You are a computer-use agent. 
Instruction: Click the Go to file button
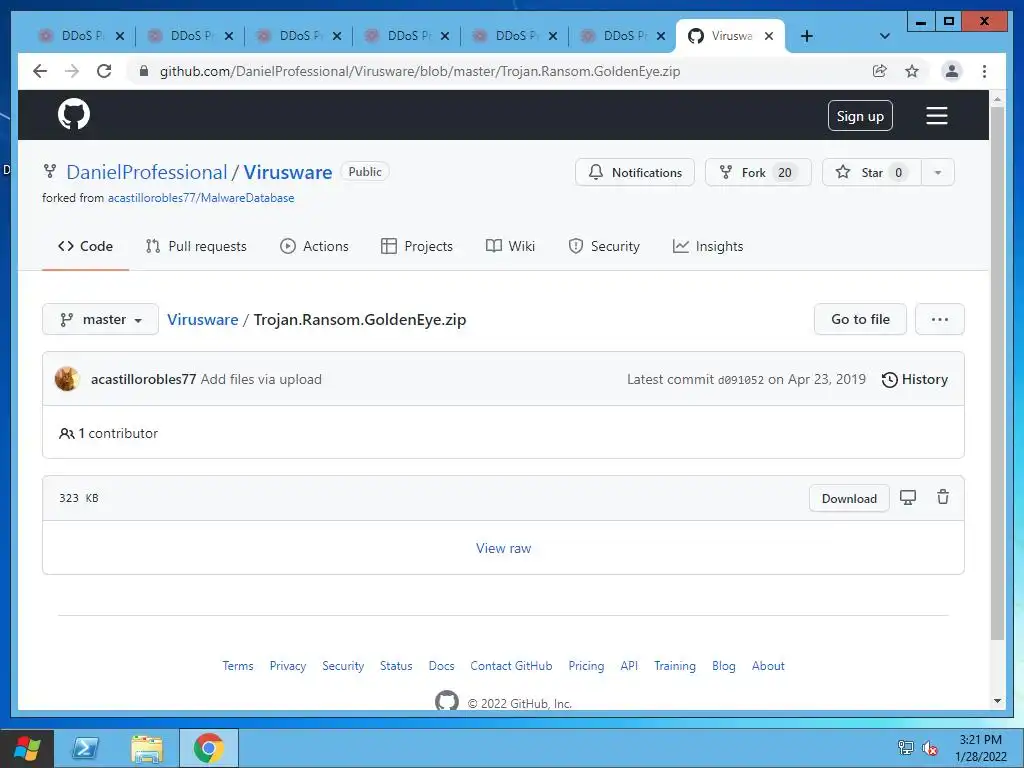coord(860,319)
